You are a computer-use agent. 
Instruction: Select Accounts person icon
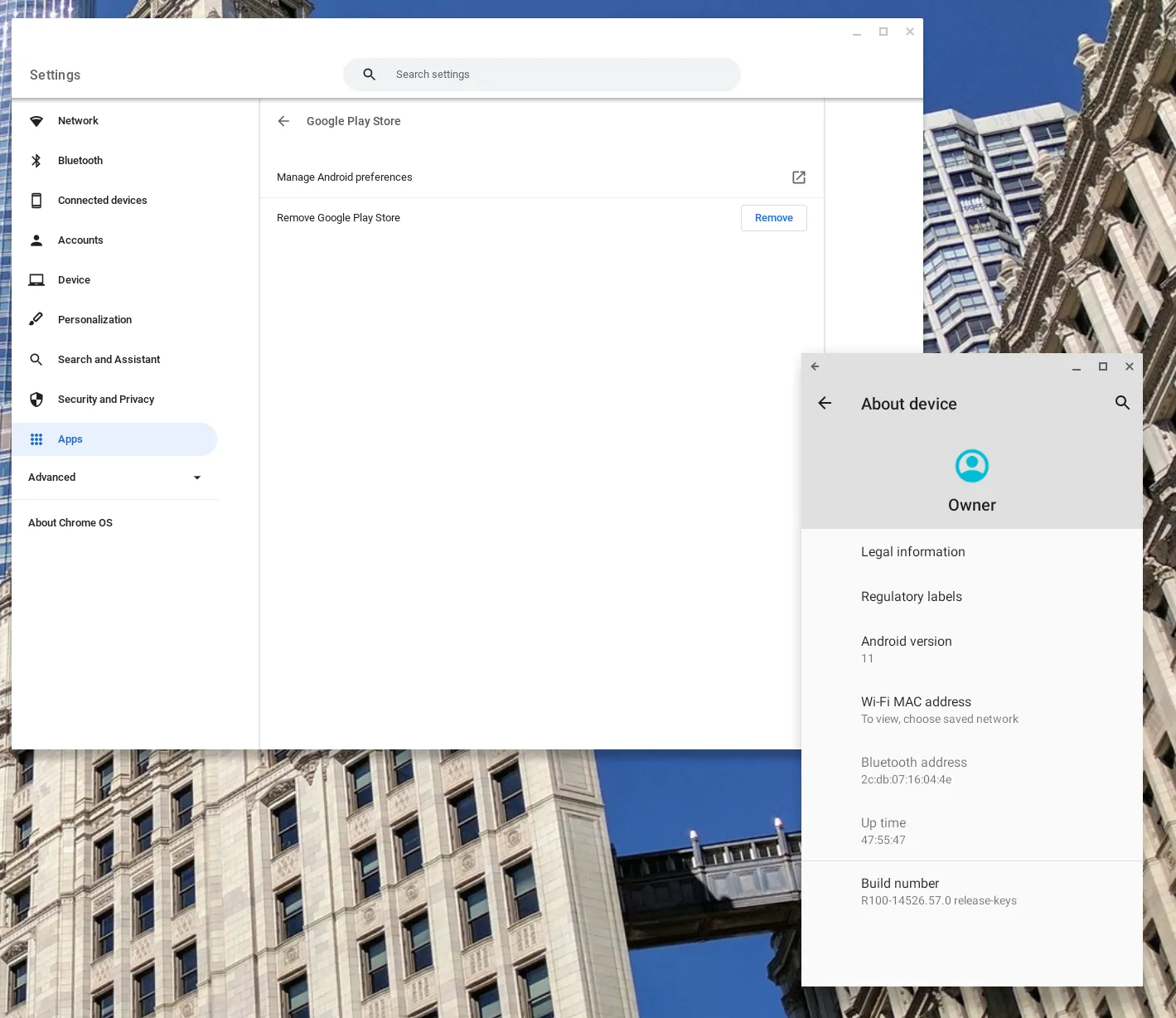[36, 240]
